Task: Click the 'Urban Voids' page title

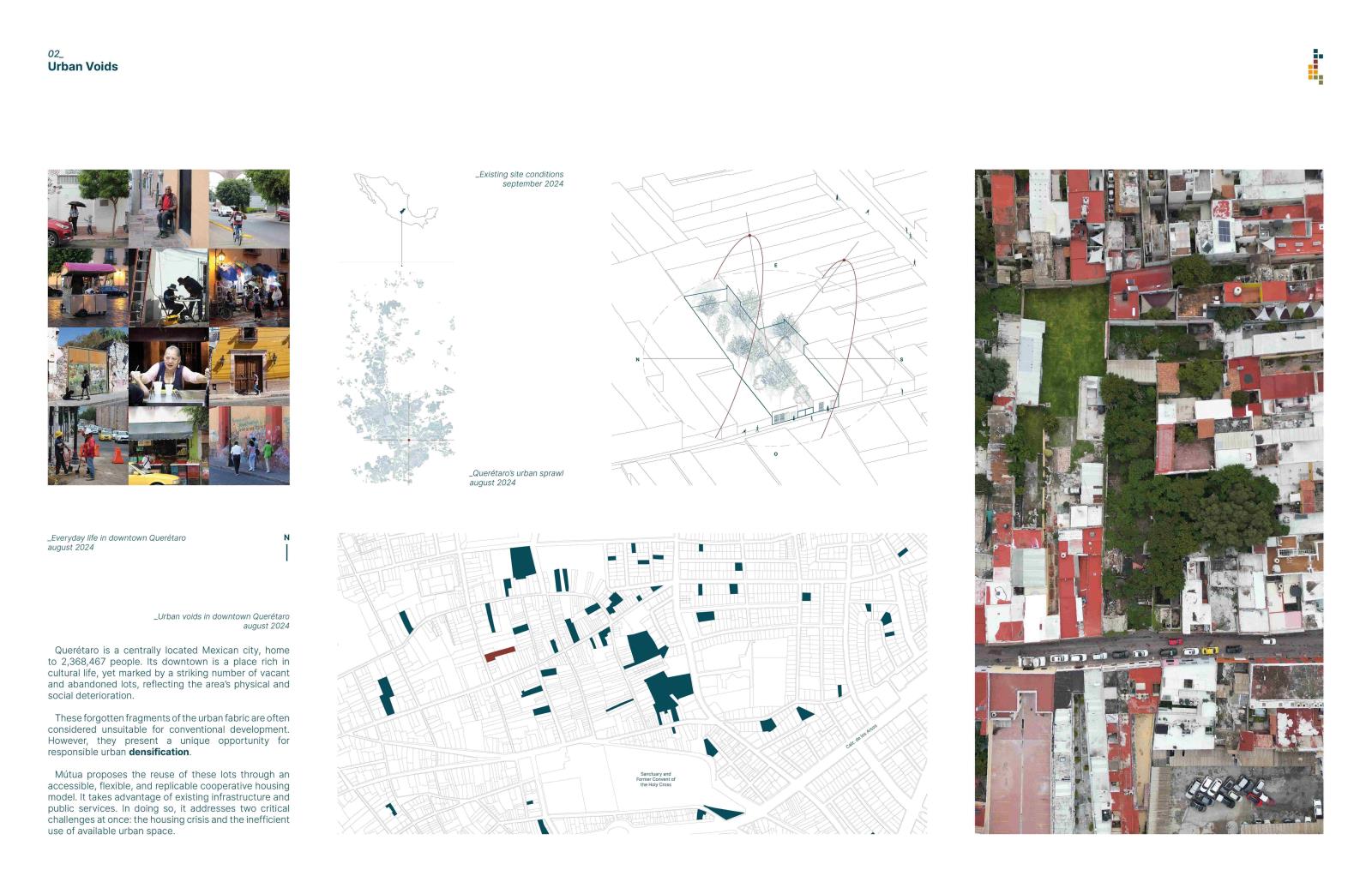Action: click(x=82, y=66)
